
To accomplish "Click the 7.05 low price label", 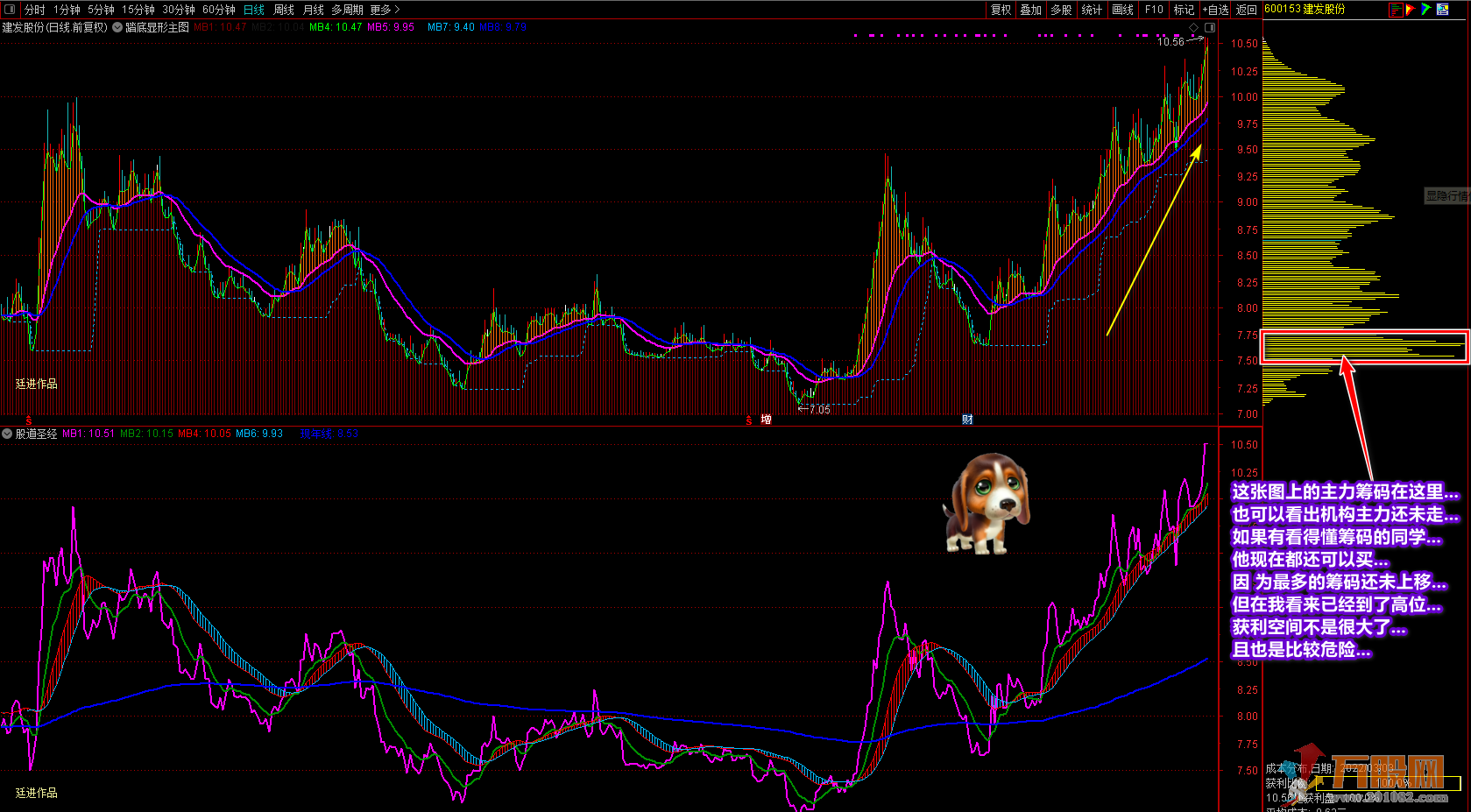I will click(819, 409).
